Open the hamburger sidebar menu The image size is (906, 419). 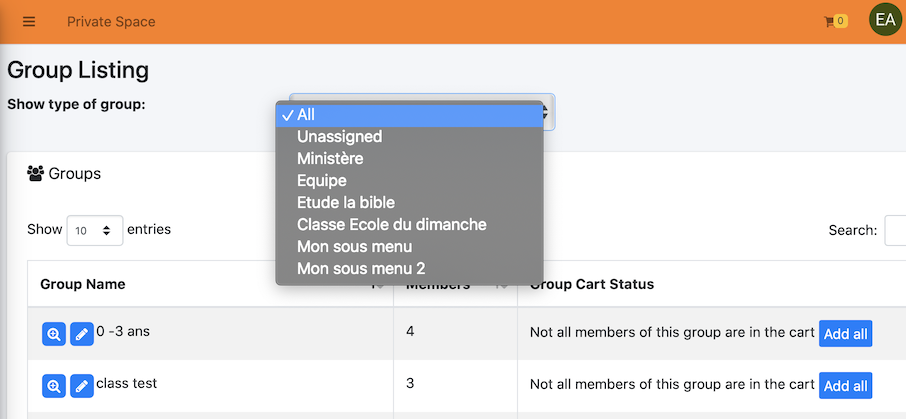[x=29, y=22]
